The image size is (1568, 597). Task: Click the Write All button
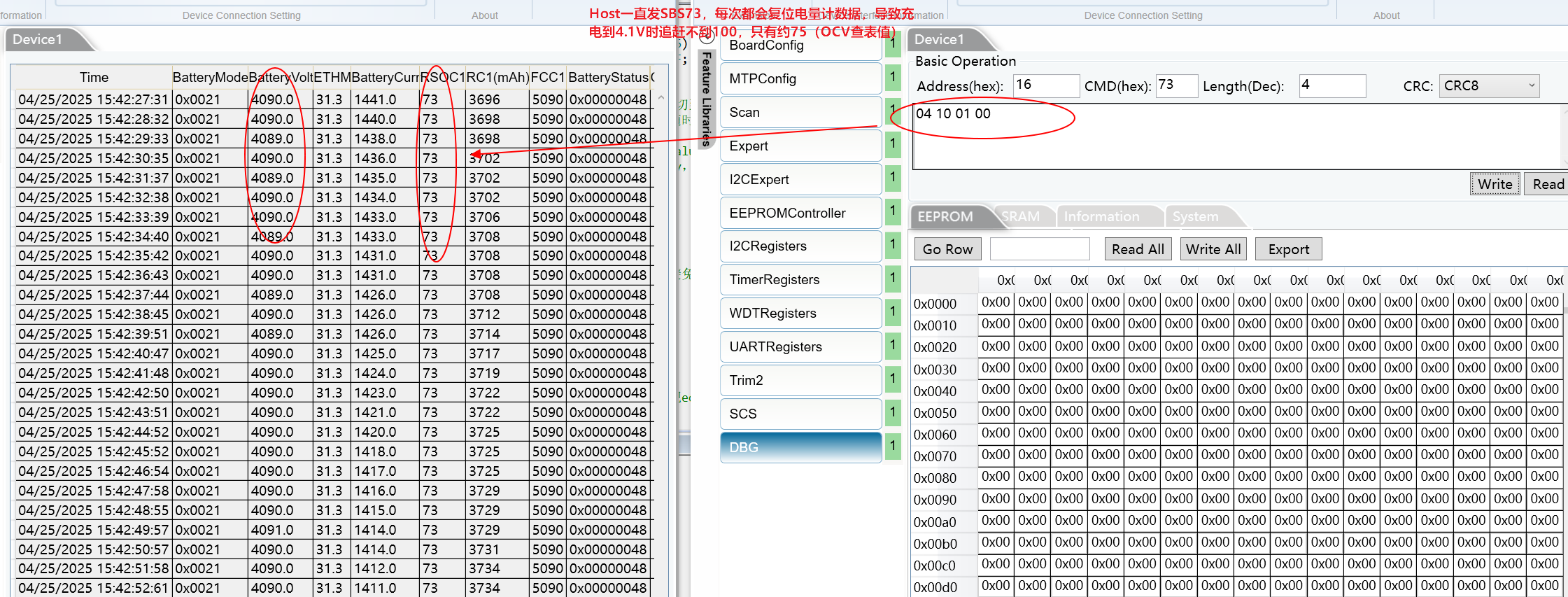(x=1213, y=249)
